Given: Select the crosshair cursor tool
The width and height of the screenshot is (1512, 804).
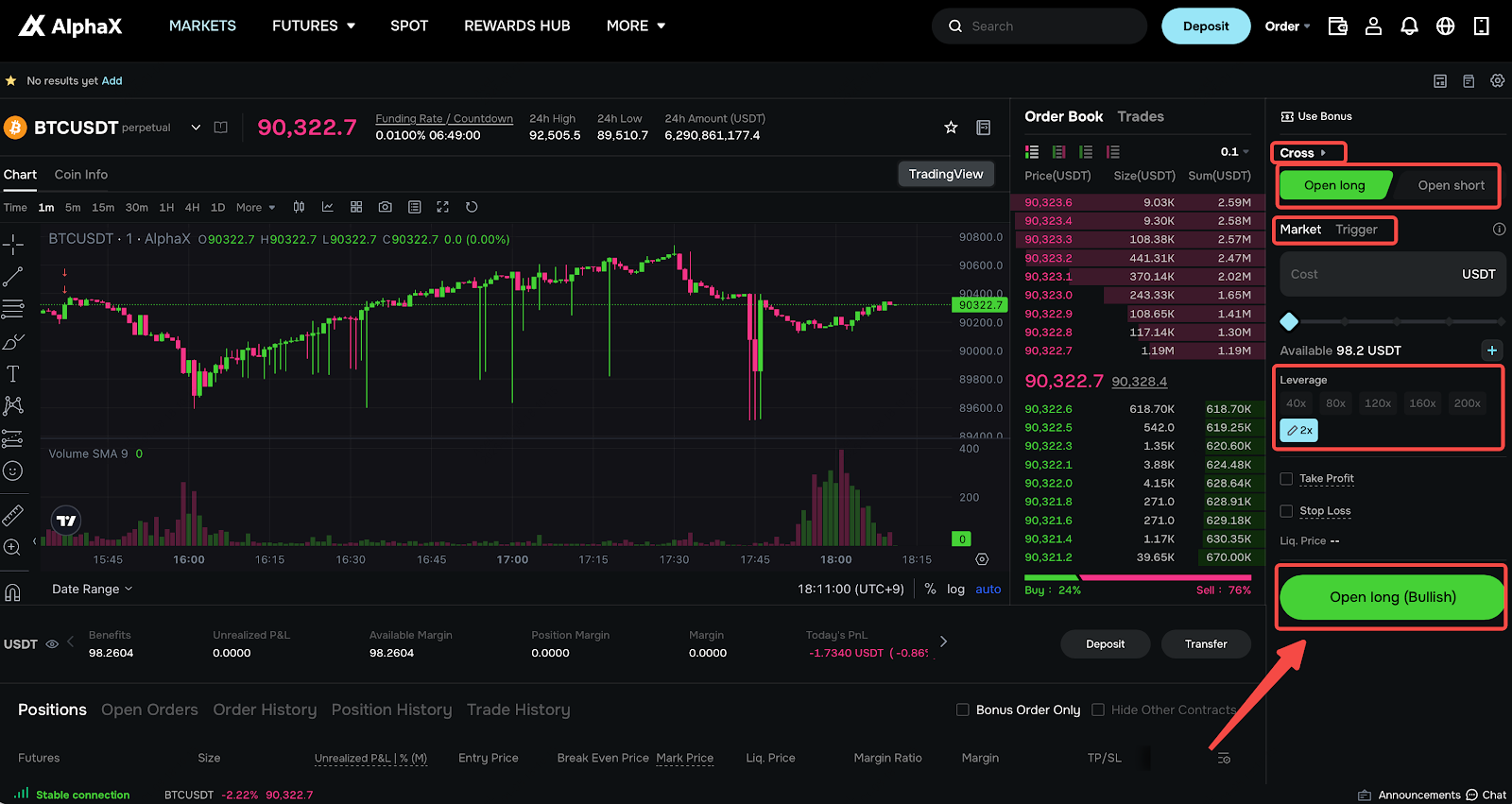Looking at the screenshot, I should click(13, 245).
